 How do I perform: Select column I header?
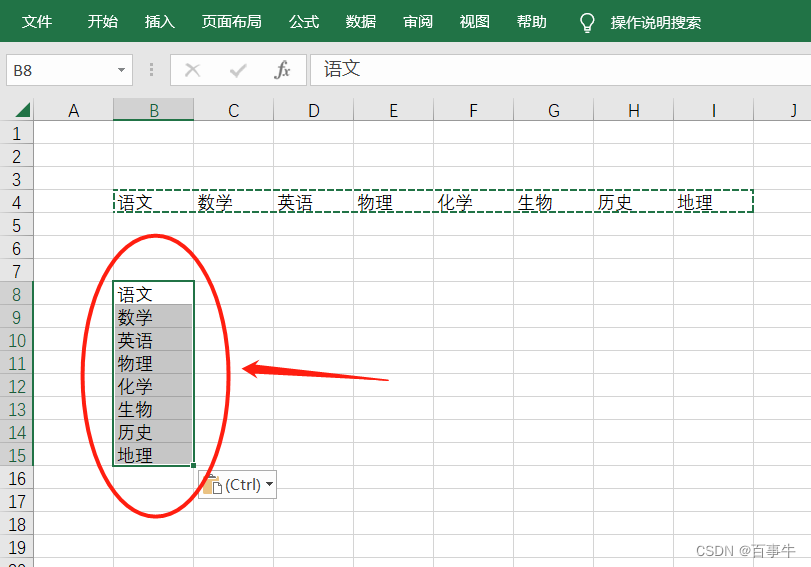click(x=714, y=110)
